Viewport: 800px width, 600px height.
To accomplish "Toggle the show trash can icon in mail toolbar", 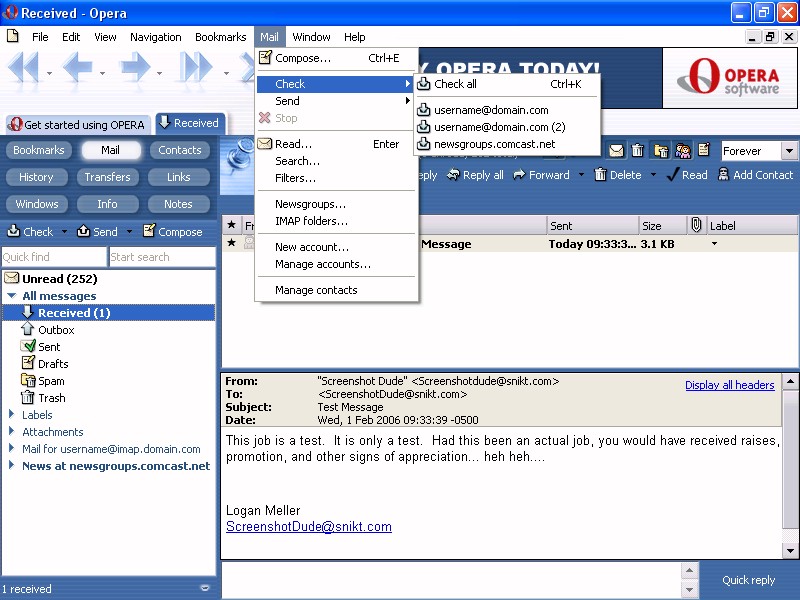I will coord(637,151).
